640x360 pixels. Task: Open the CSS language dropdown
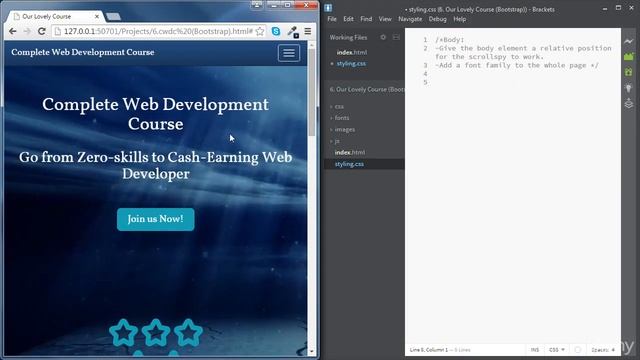pos(557,350)
